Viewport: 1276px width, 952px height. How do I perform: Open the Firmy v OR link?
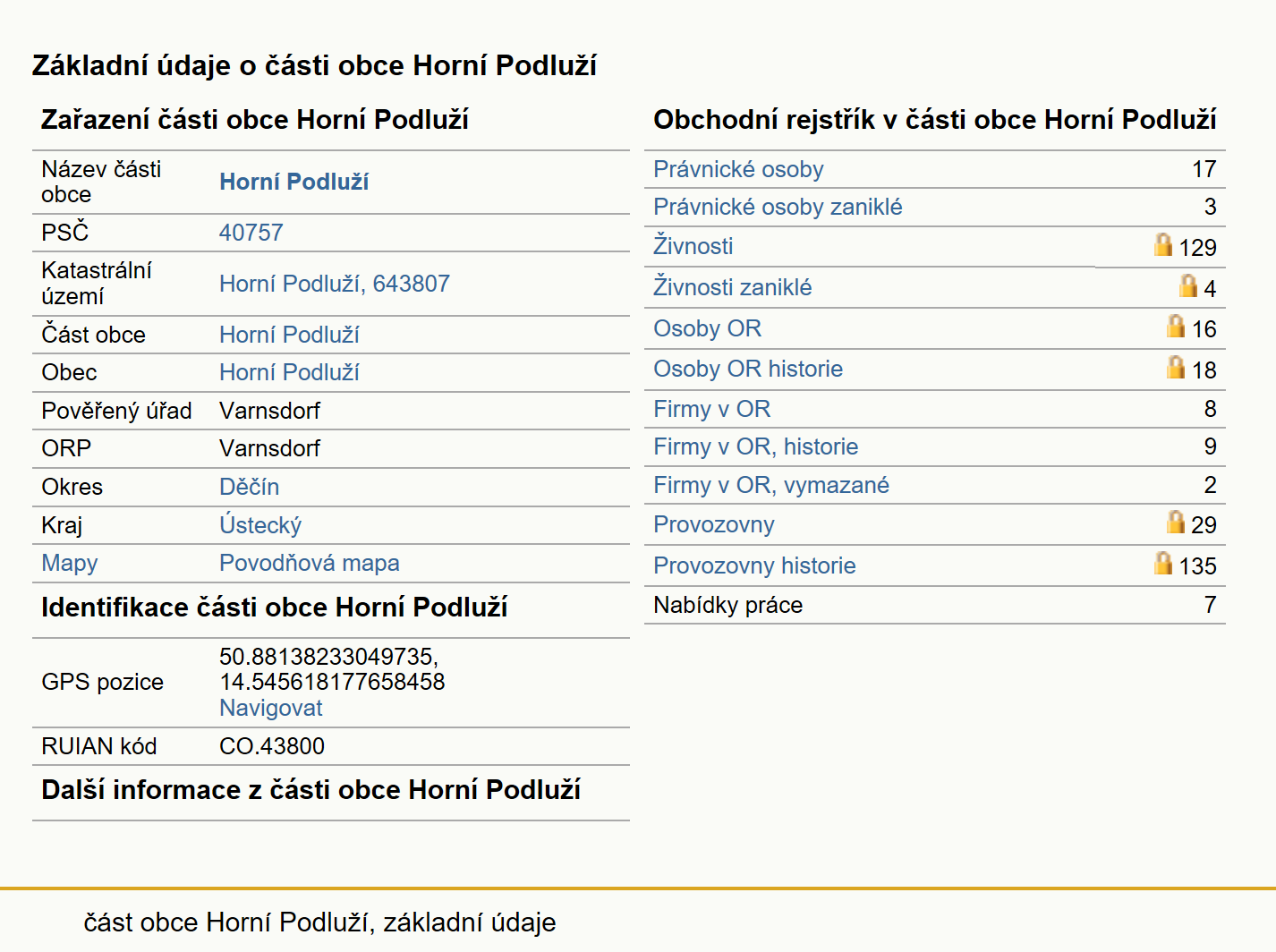point(711,409)
